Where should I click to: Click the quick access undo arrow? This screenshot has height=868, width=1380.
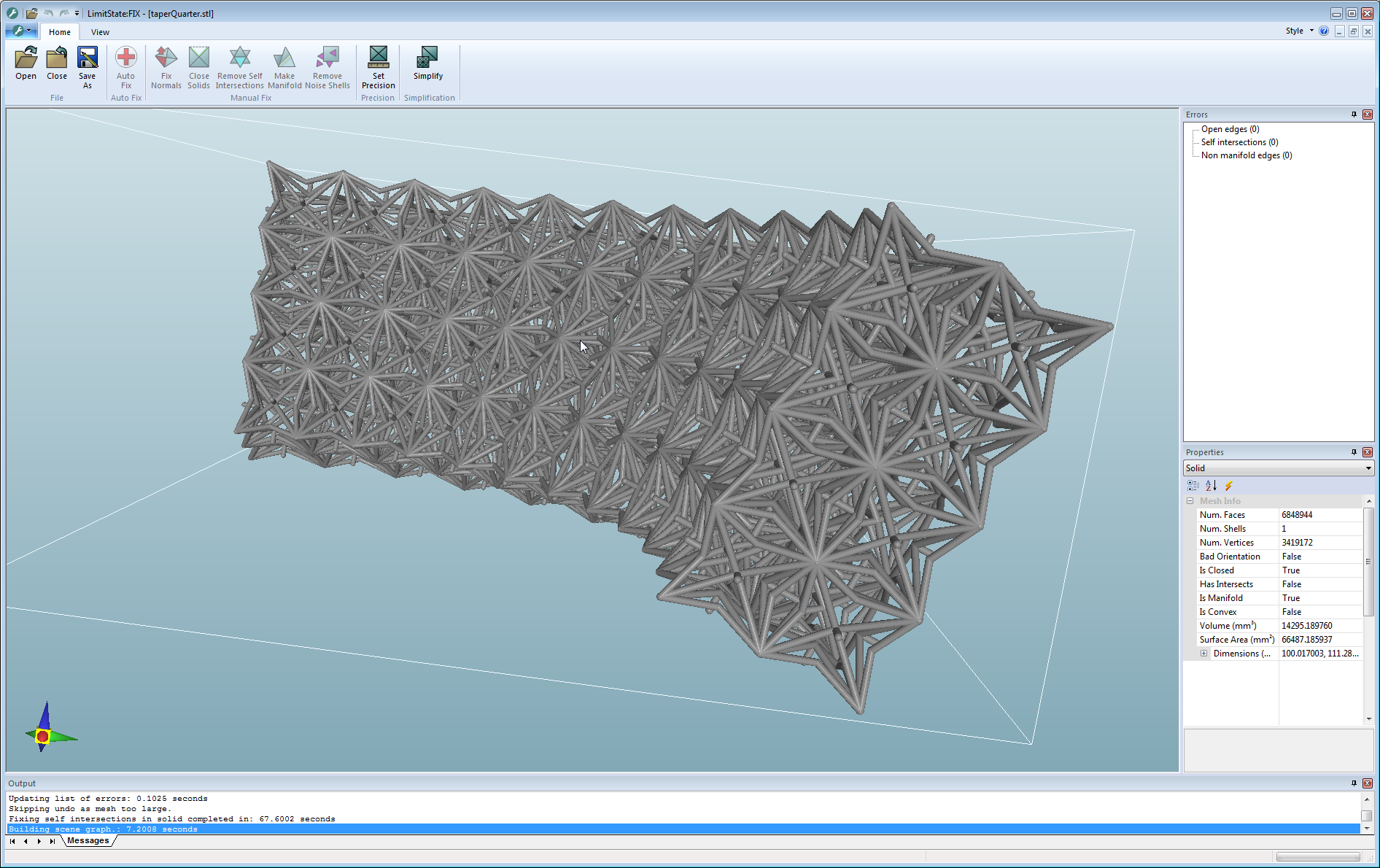coord(49,13)
